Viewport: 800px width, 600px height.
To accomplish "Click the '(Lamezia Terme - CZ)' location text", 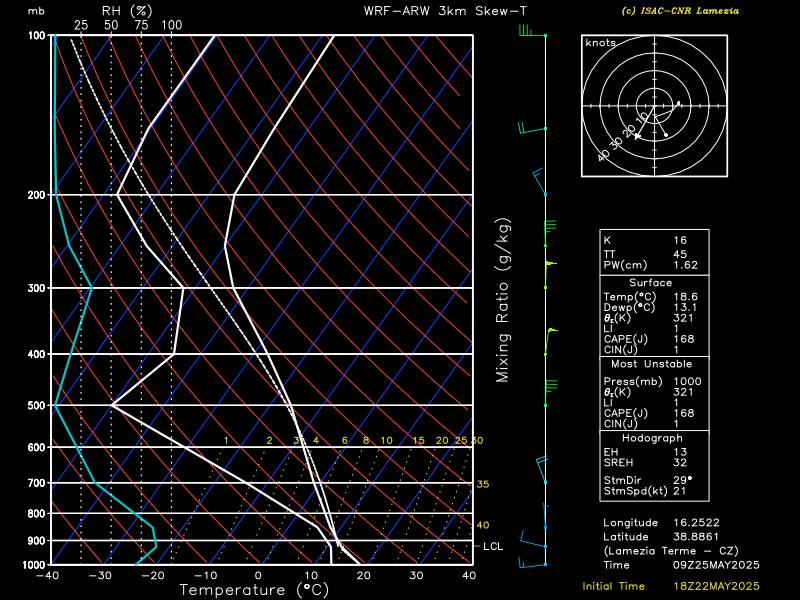I will click(671, 551).
